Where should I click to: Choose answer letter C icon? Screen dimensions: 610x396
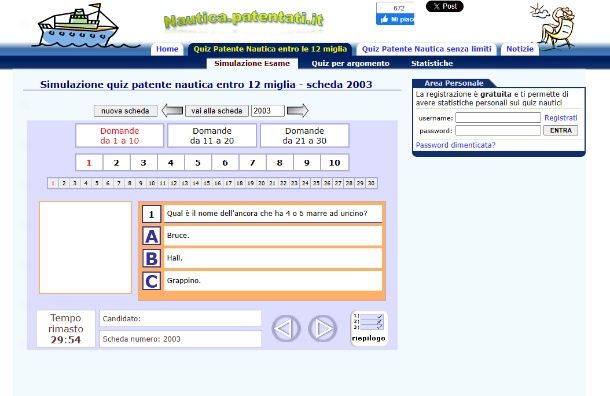click(x=151, y=281)
